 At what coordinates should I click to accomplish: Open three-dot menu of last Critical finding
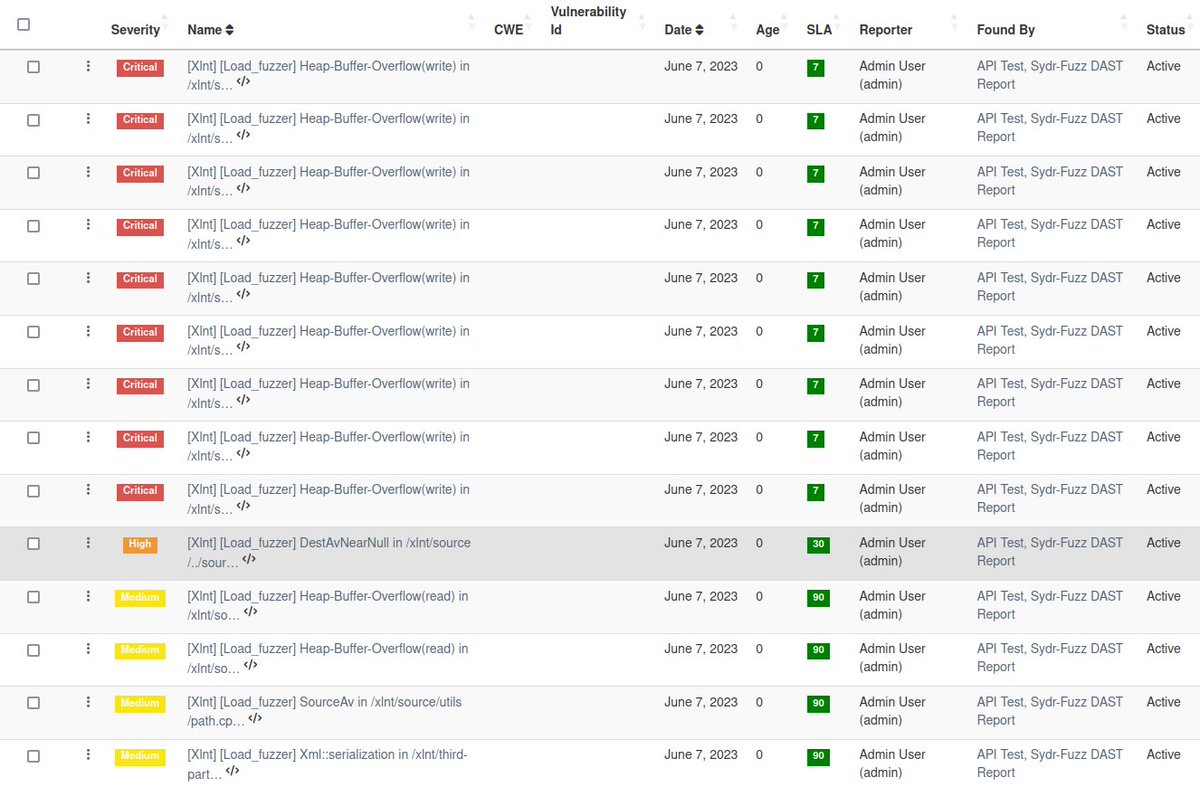[88, 490]
